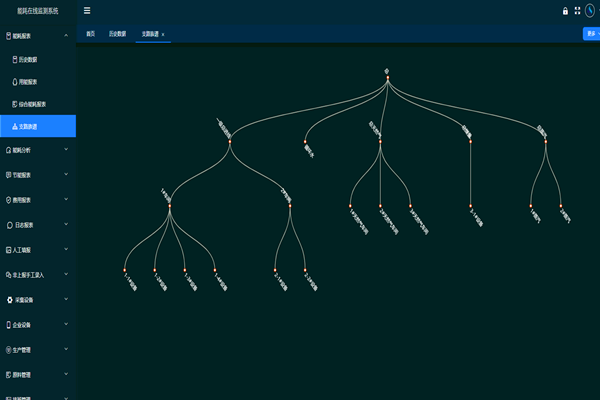The height and width of the screenshot is (400, 600).
Task: Expand the 能耗分析 sidebar menu
Action: (66, 150)
